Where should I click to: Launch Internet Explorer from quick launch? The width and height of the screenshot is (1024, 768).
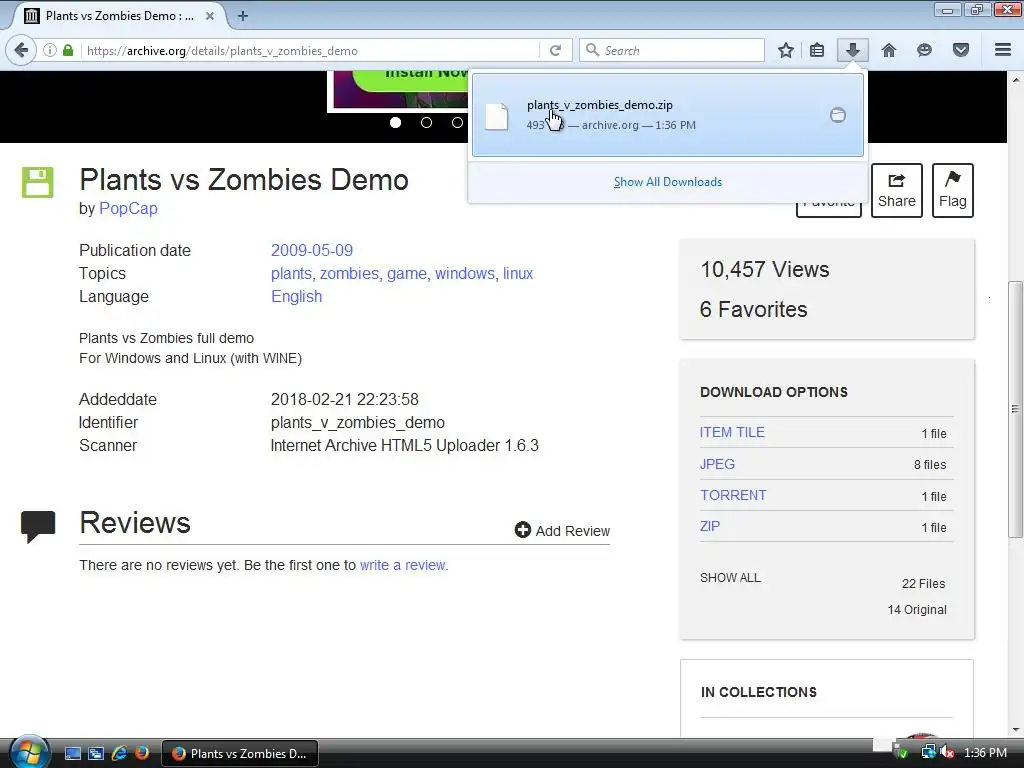[x=120, y=754]
